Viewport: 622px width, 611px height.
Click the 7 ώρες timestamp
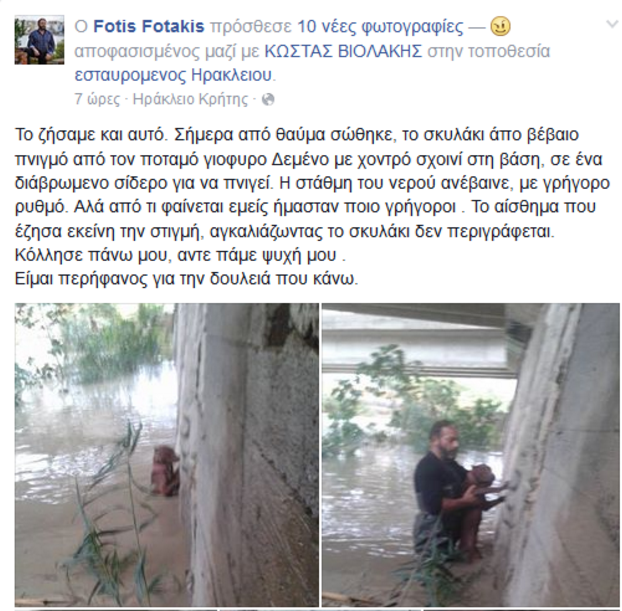pyautogui.click(x=97, y=99)
